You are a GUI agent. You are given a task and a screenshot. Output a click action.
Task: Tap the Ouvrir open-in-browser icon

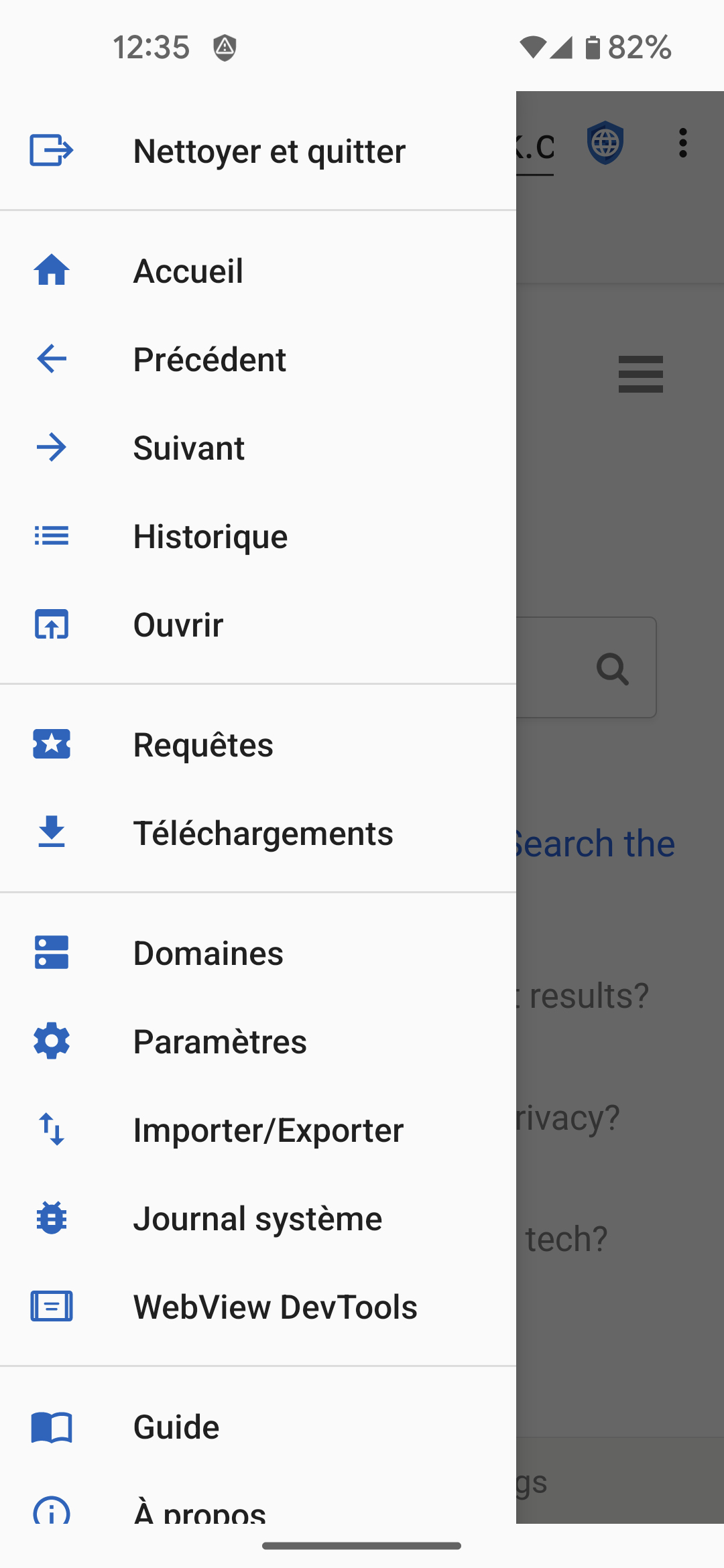[52, 625]
